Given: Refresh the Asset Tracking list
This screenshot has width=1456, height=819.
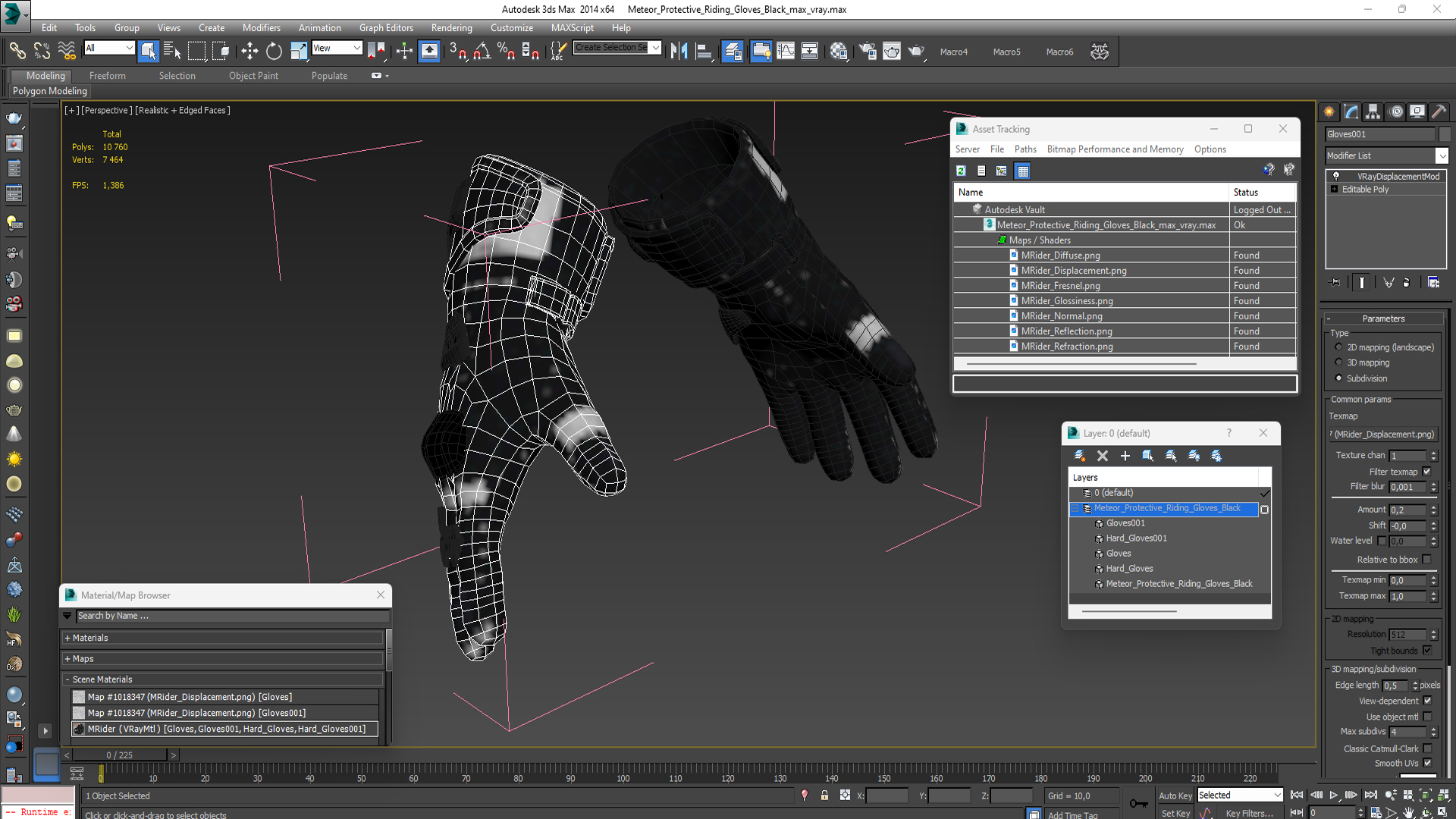Looking at the screenshot, I should click(x=961, y=171).
